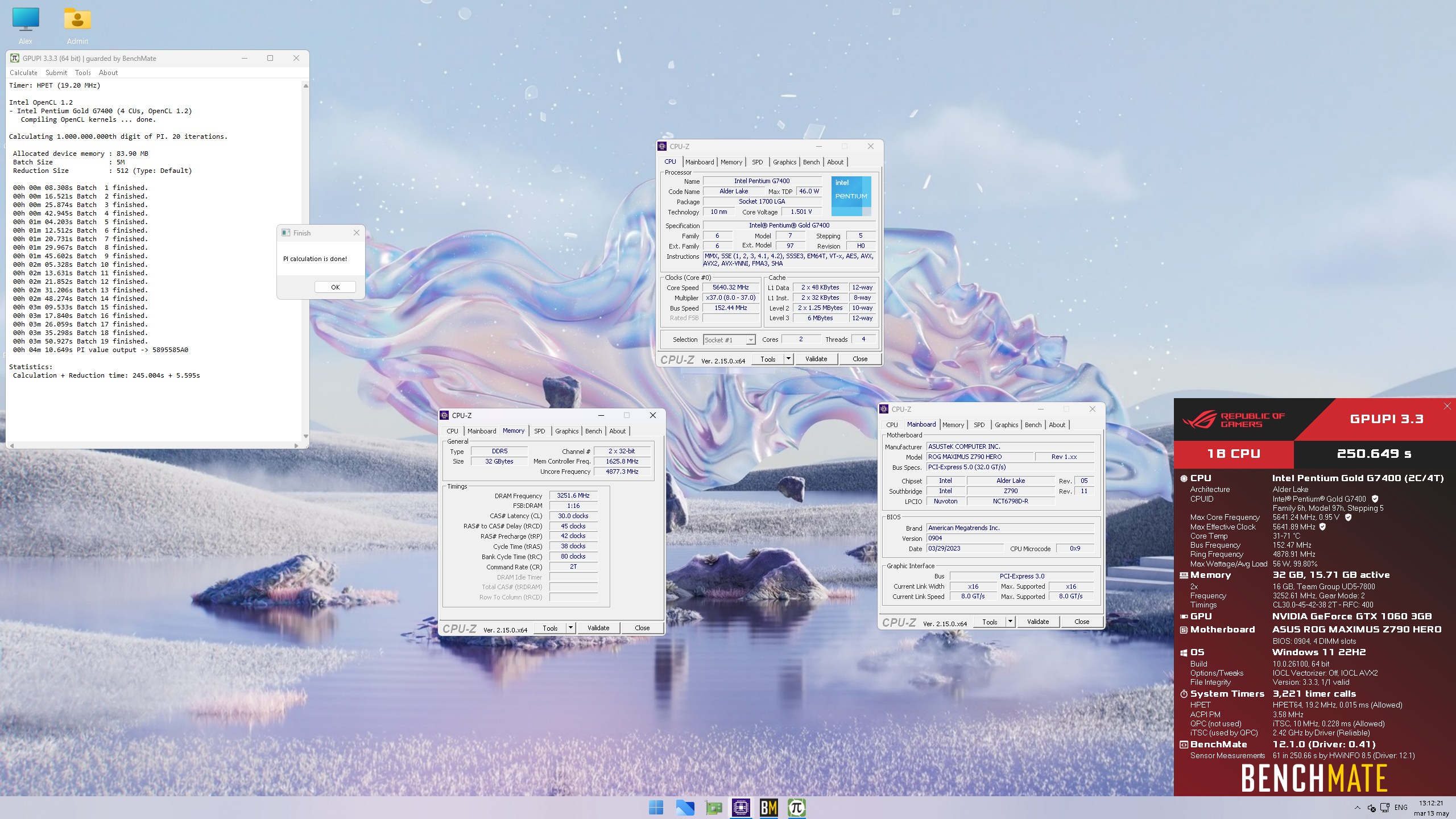Click Close in mainboard CPU-Z window
Image resolution: width=1456 pixels, height=819 pixels.
tap(1082, 622)
